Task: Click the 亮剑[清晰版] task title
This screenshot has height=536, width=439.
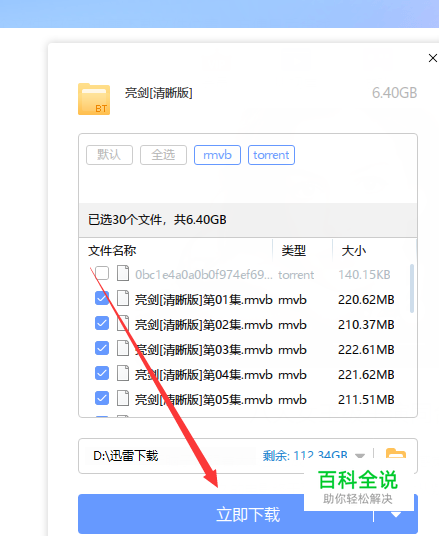Action: click(159, 93)
